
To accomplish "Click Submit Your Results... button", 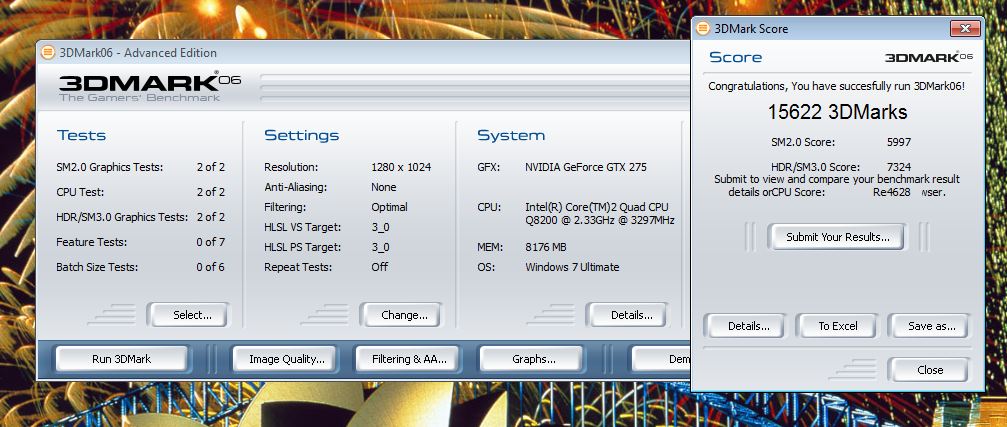I will coord(836,237).
